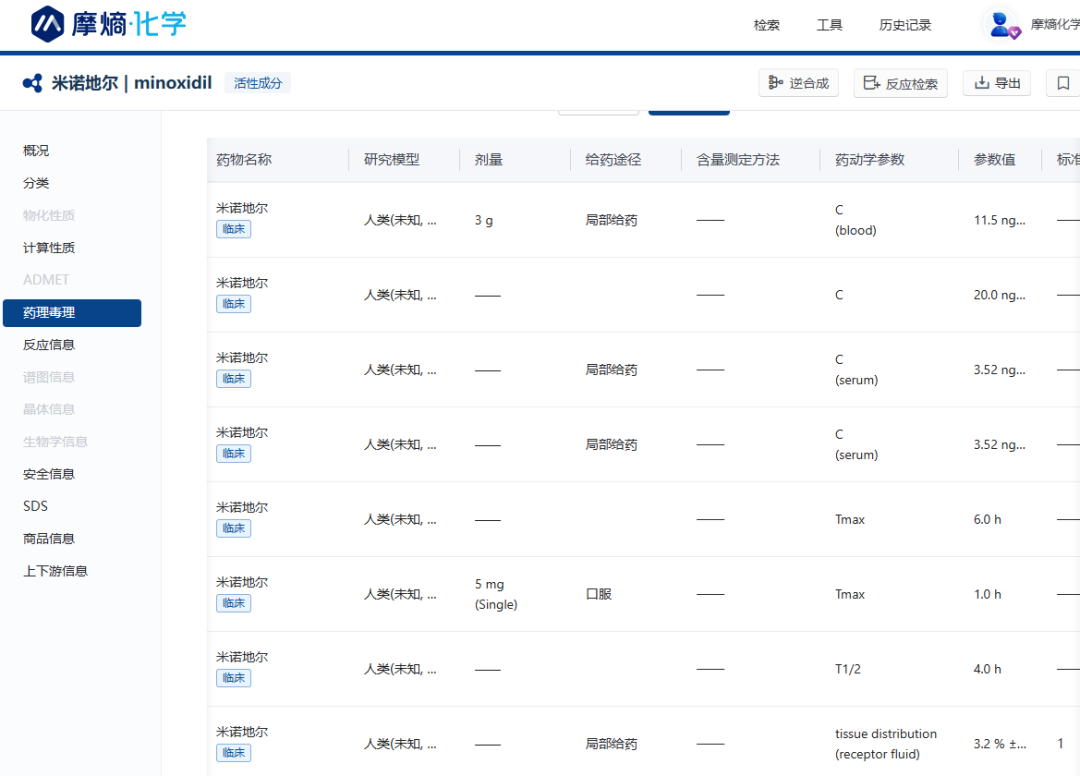The image size is (1080, 776).
Task: Open 工具 menu in top navigation
Action: click(829, 25)
